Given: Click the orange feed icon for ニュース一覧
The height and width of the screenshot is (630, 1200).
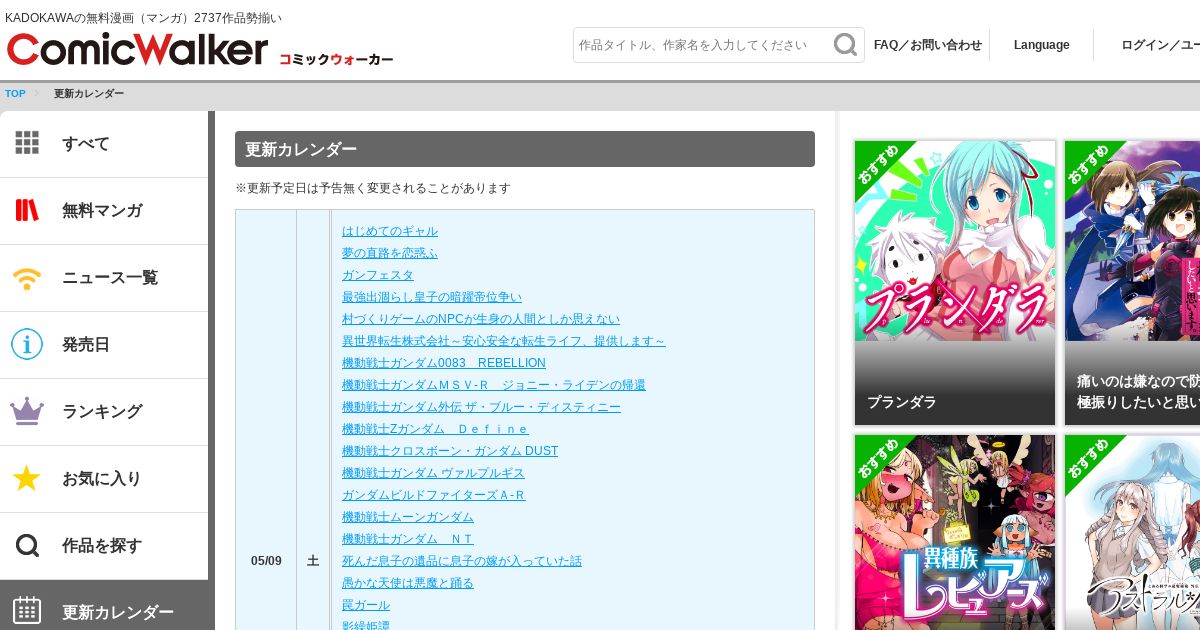Looking at the screenshot, I should click(27, 277).
